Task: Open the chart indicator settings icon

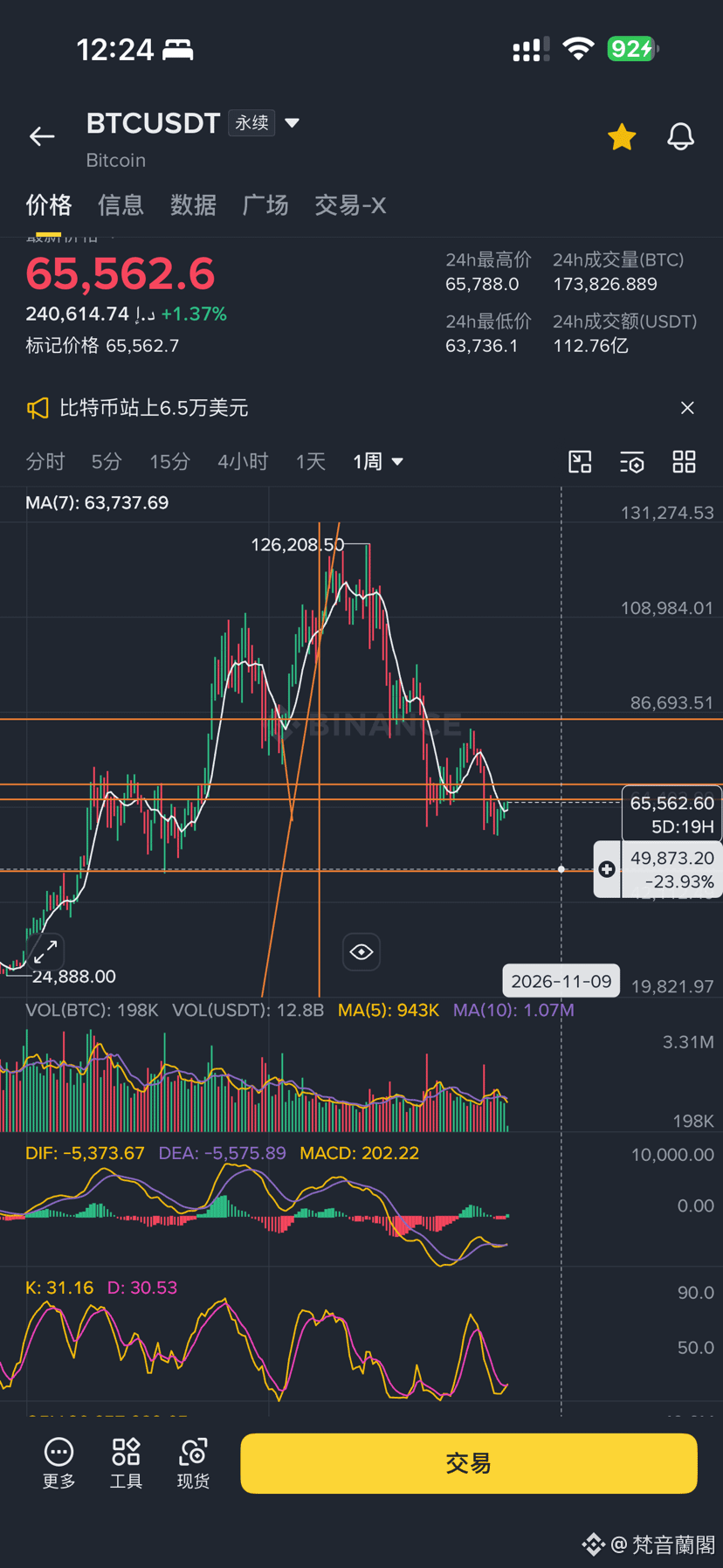Action: (632, 462)
